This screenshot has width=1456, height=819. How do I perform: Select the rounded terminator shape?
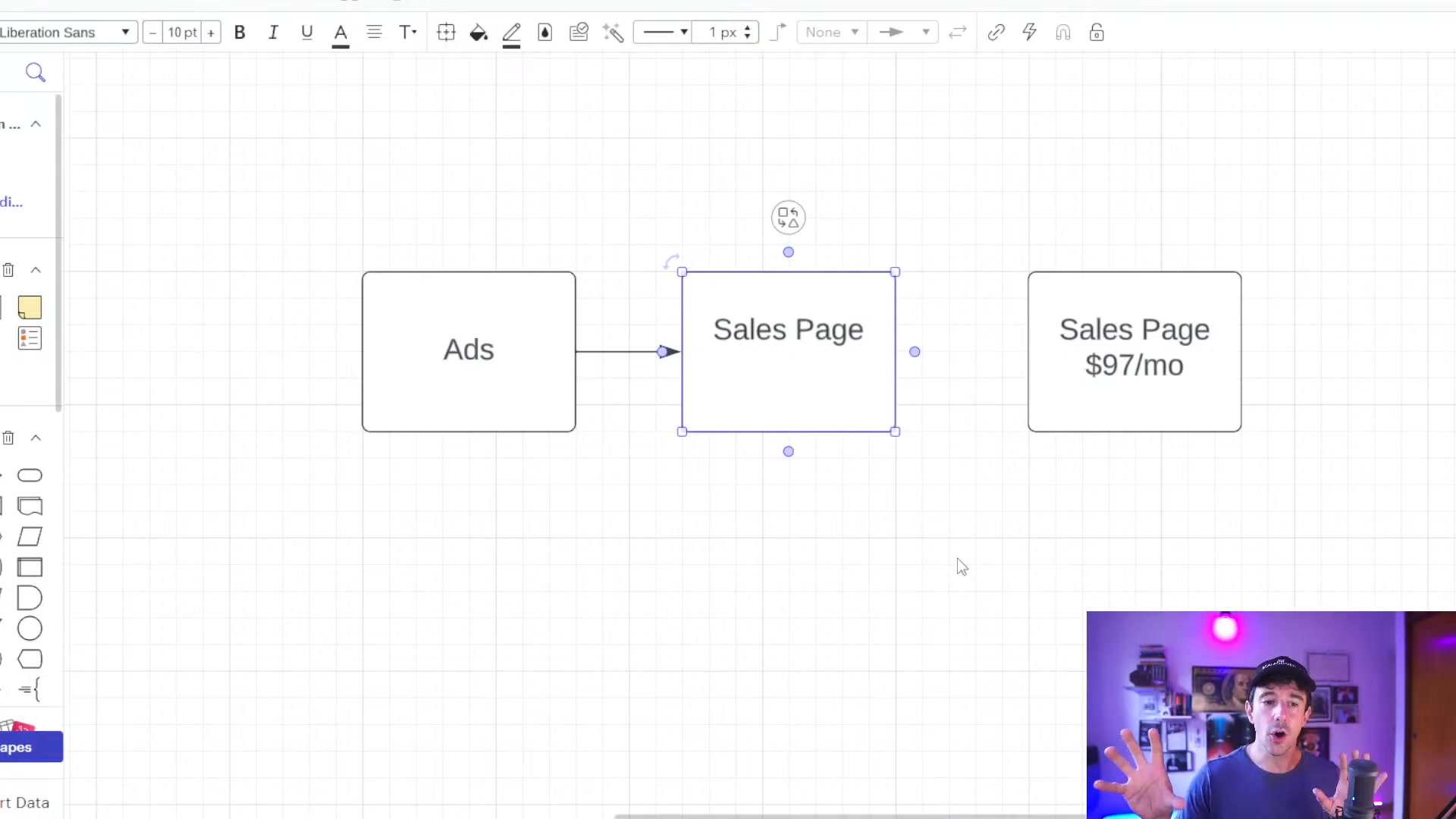click(30, 475)
